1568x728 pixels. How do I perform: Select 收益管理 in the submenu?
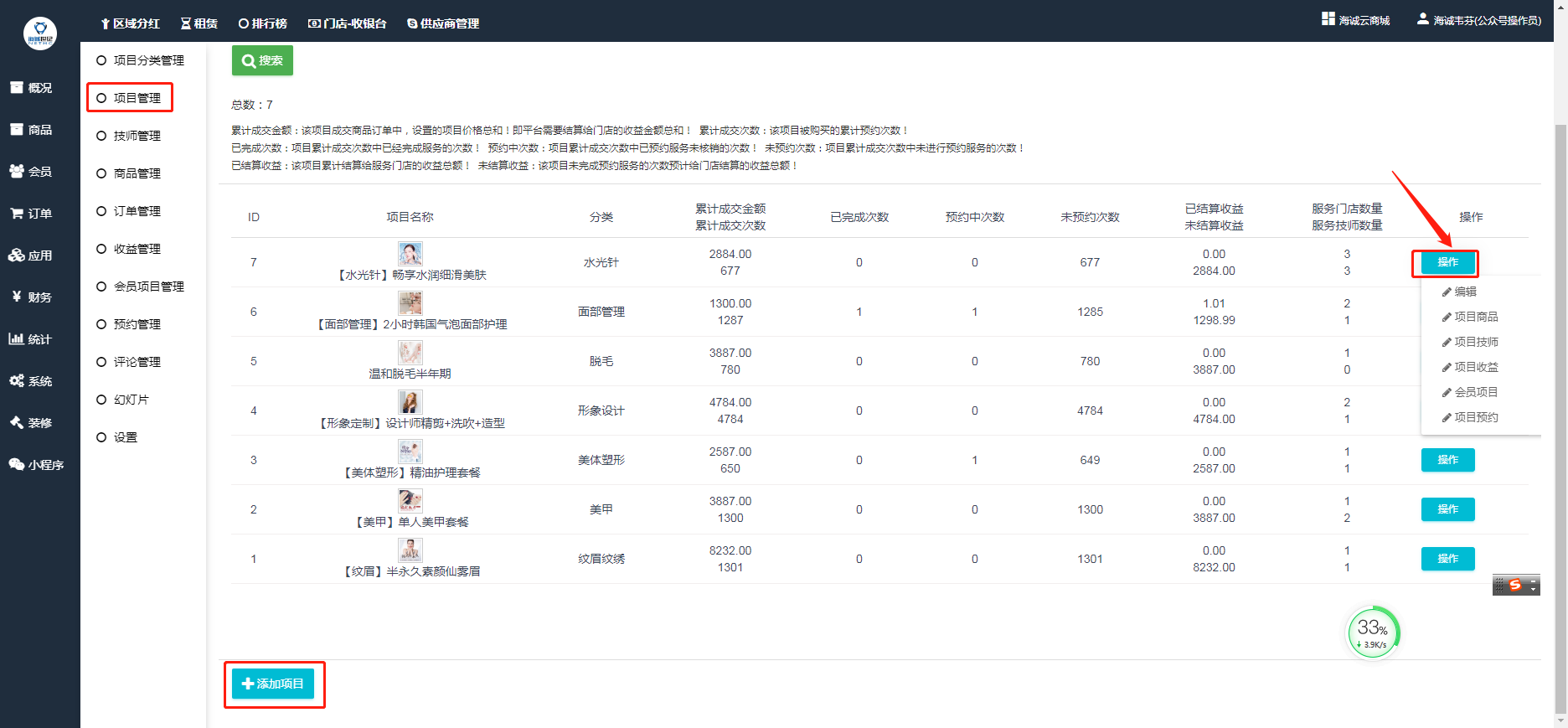129,249
